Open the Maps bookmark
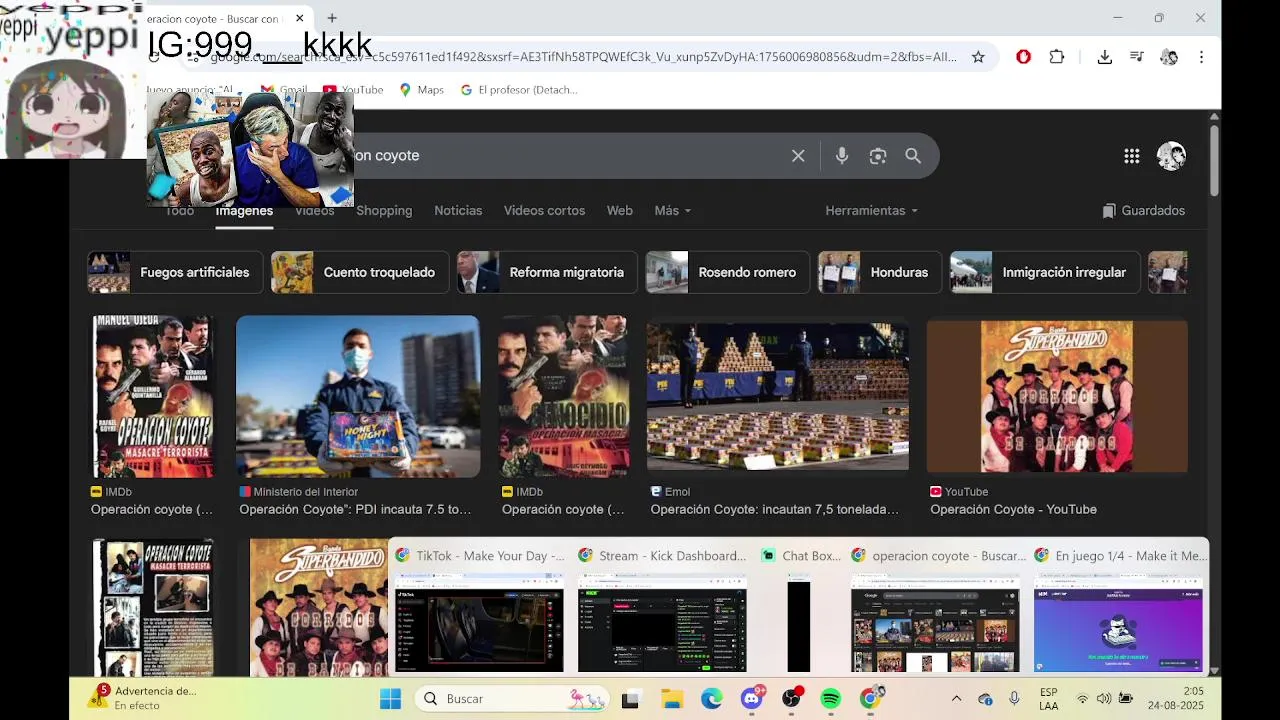This screenshot has width=1280, height=720. coord(421,90)
